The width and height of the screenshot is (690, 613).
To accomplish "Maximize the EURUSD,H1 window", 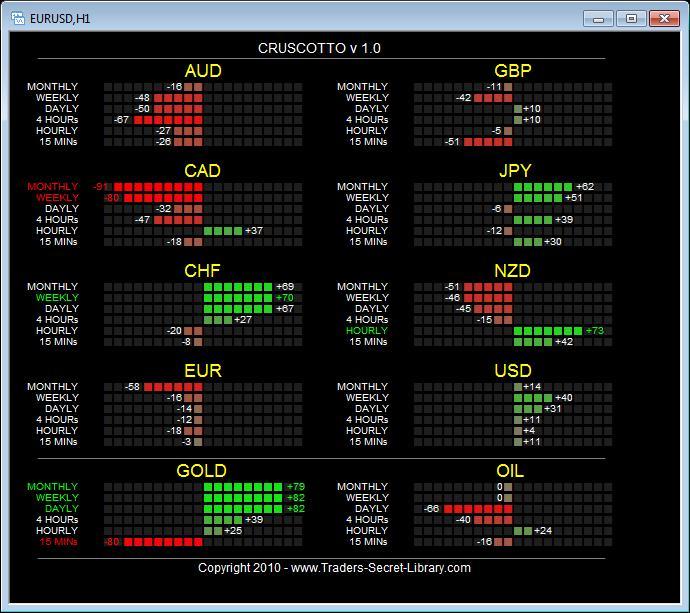I will [631, 19].
